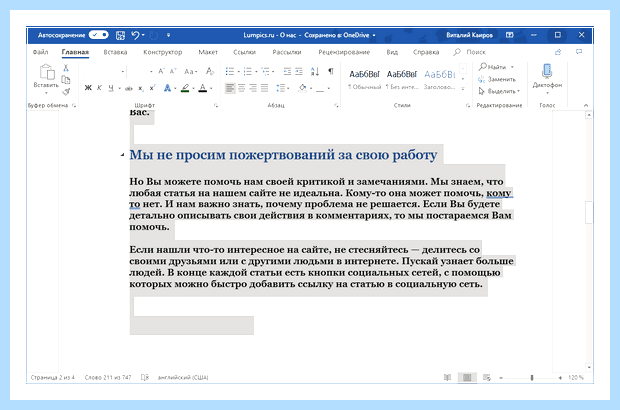Toggle italic К formatting
Image resolution: width=620 pixels, height=410 pixels.
coord(99,88)
